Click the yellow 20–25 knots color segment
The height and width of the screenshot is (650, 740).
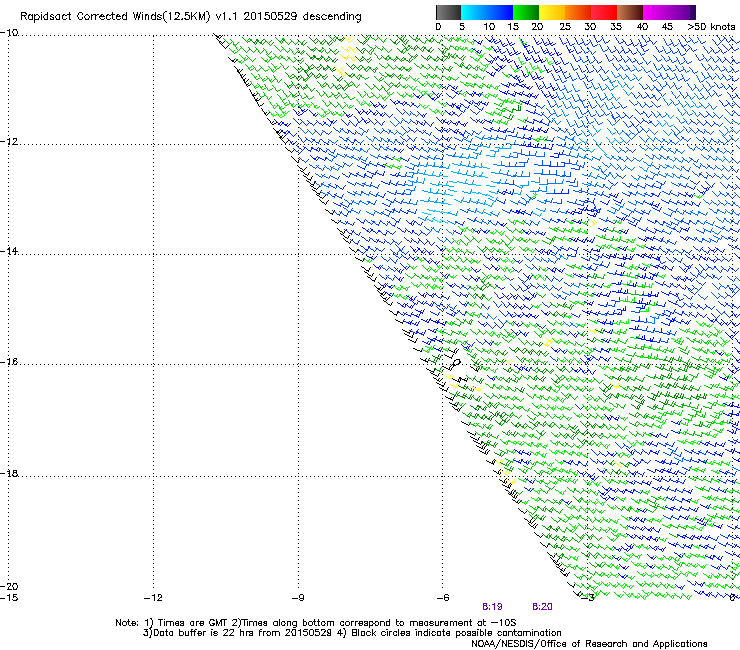point(552,12)
